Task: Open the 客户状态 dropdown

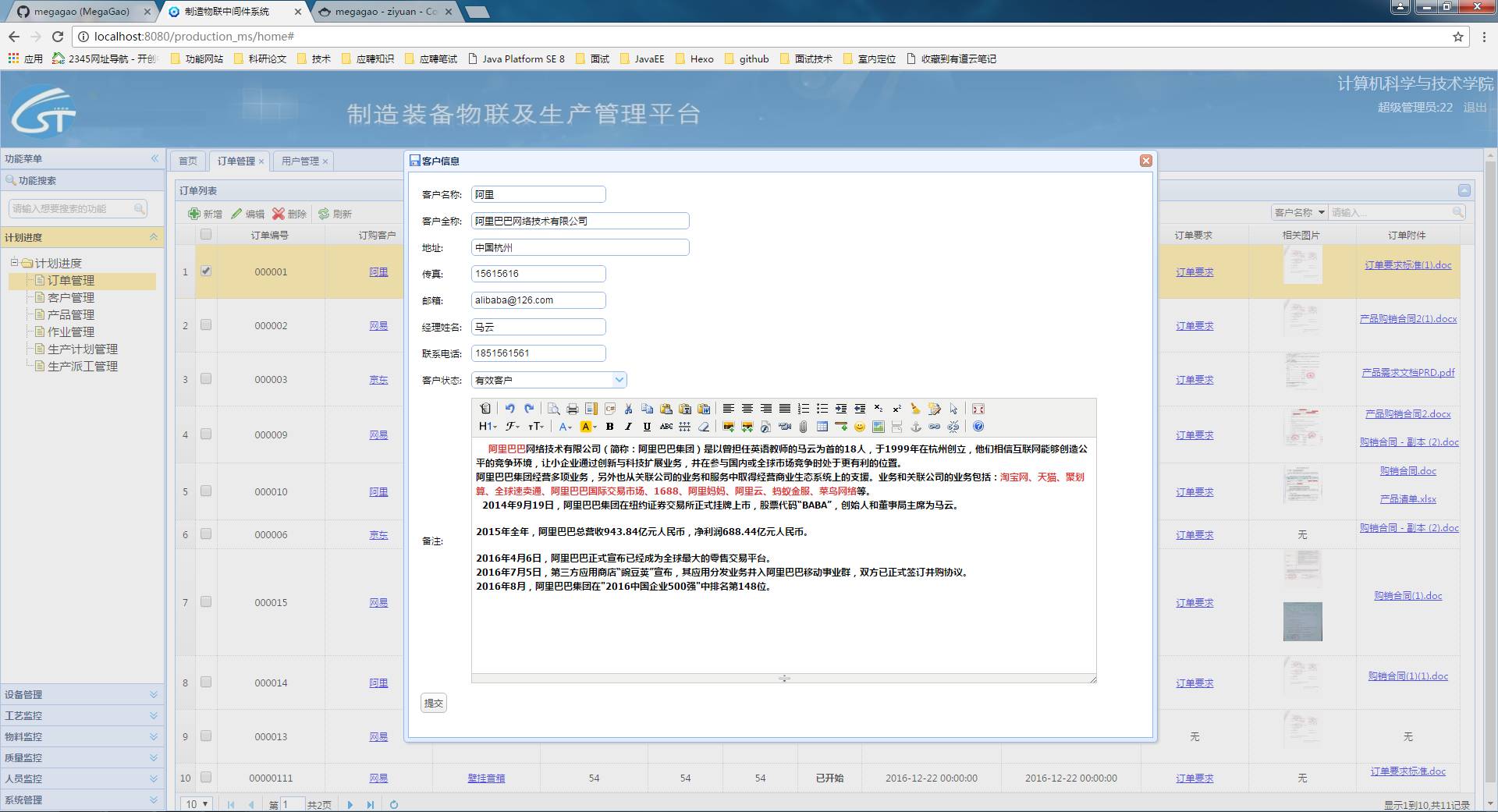Action: coord(619,380)
